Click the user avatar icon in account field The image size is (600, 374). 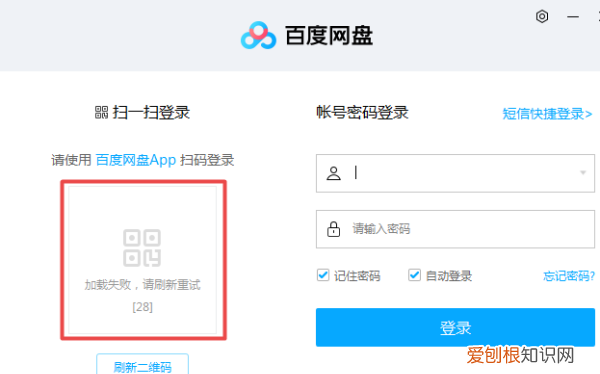pyautogui.click(x=333, y=173)
